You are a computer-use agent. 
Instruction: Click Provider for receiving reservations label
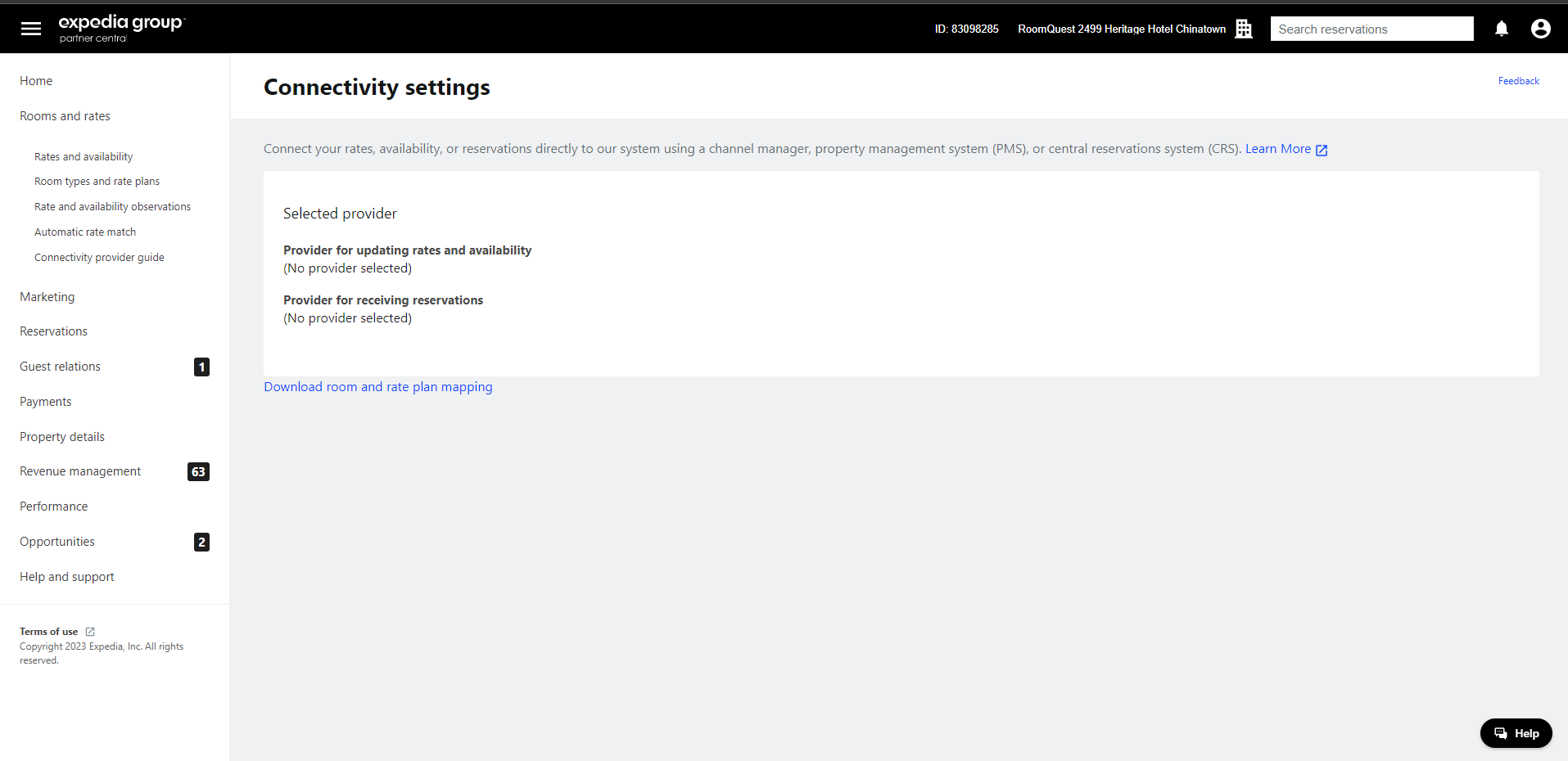pos(383,300)
